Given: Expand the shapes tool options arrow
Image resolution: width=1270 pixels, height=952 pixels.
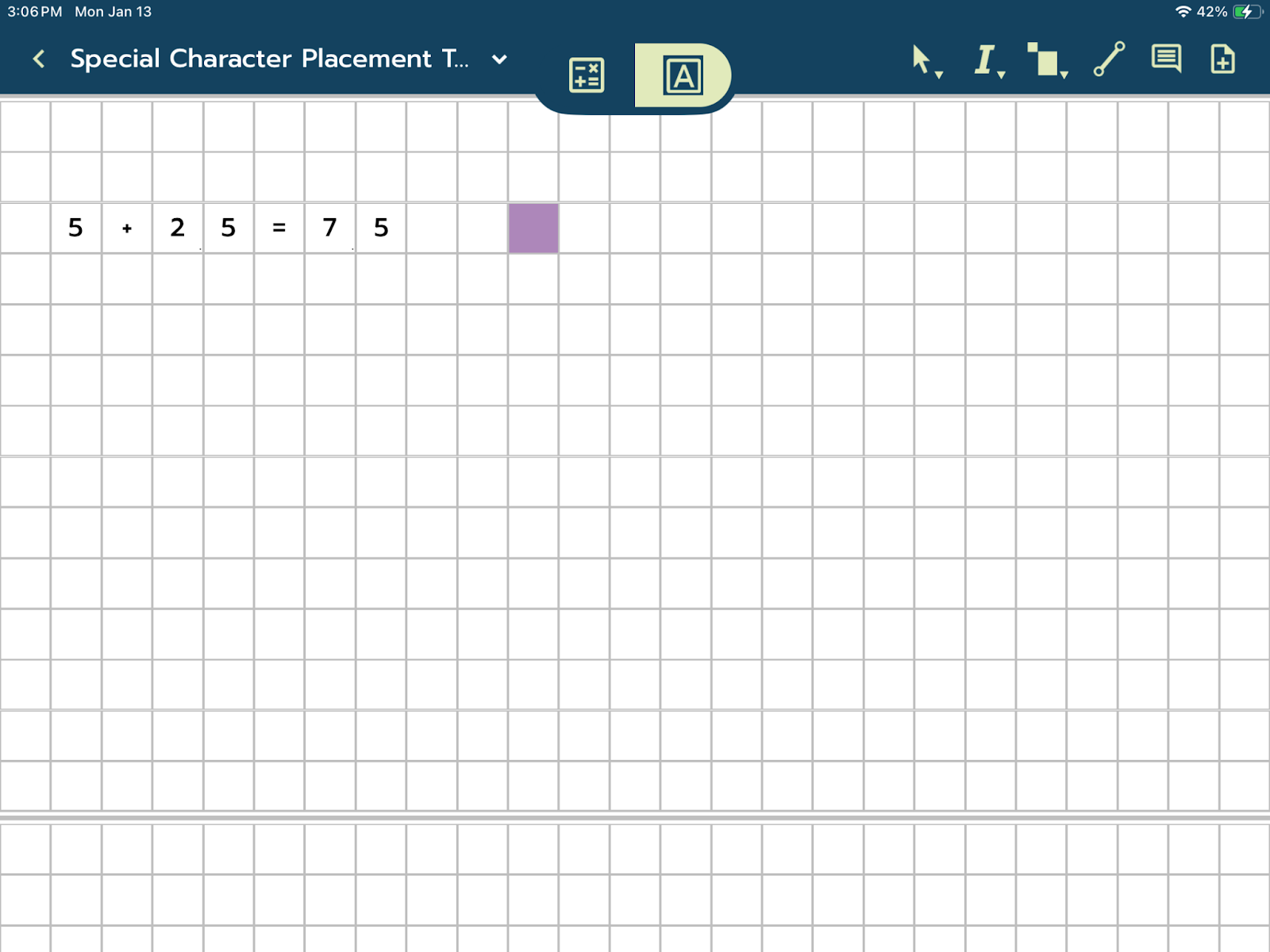Looking at the screenshot, I should [1064, 75].
